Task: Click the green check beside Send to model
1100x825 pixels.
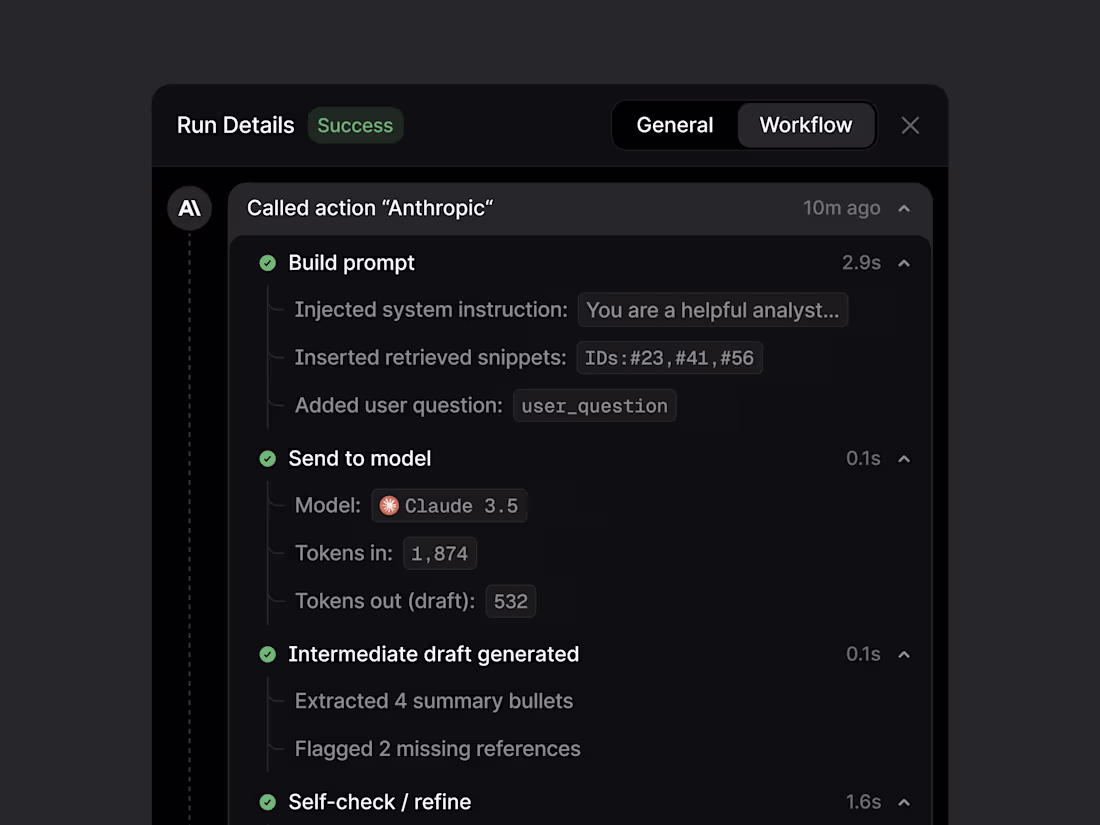Action: tap(267, 459)
